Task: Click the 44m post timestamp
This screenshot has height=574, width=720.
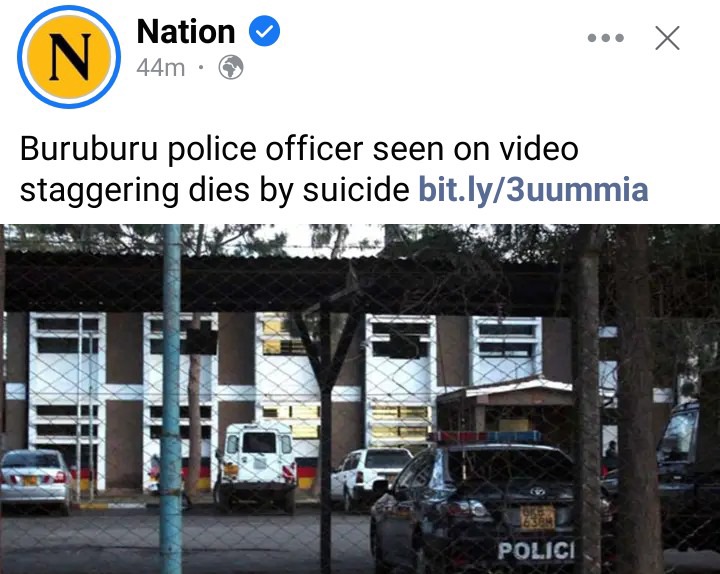Action: click(x=160, y=68)
